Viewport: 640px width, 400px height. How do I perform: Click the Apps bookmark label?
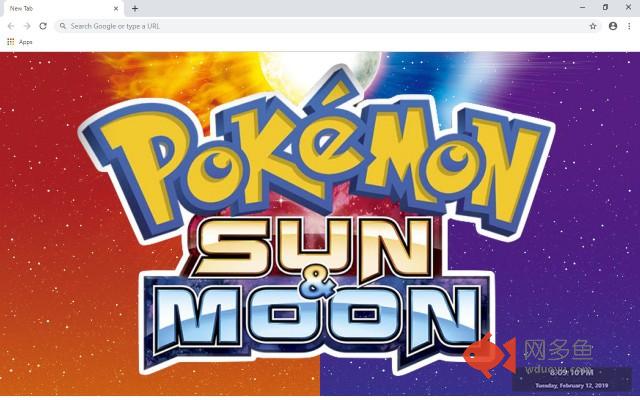tap(25, 42)
